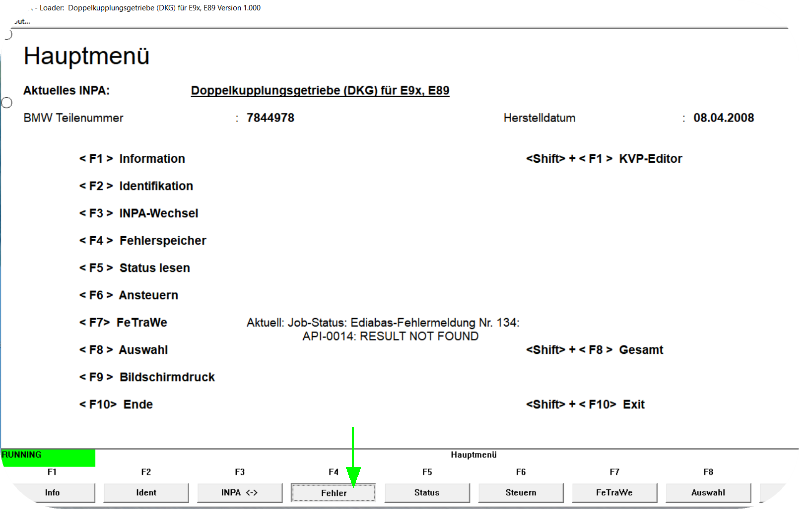The image size is (799, 509).
Task: Select the F6 Ansteuern menu entry
Action: [x=128, y=295]
